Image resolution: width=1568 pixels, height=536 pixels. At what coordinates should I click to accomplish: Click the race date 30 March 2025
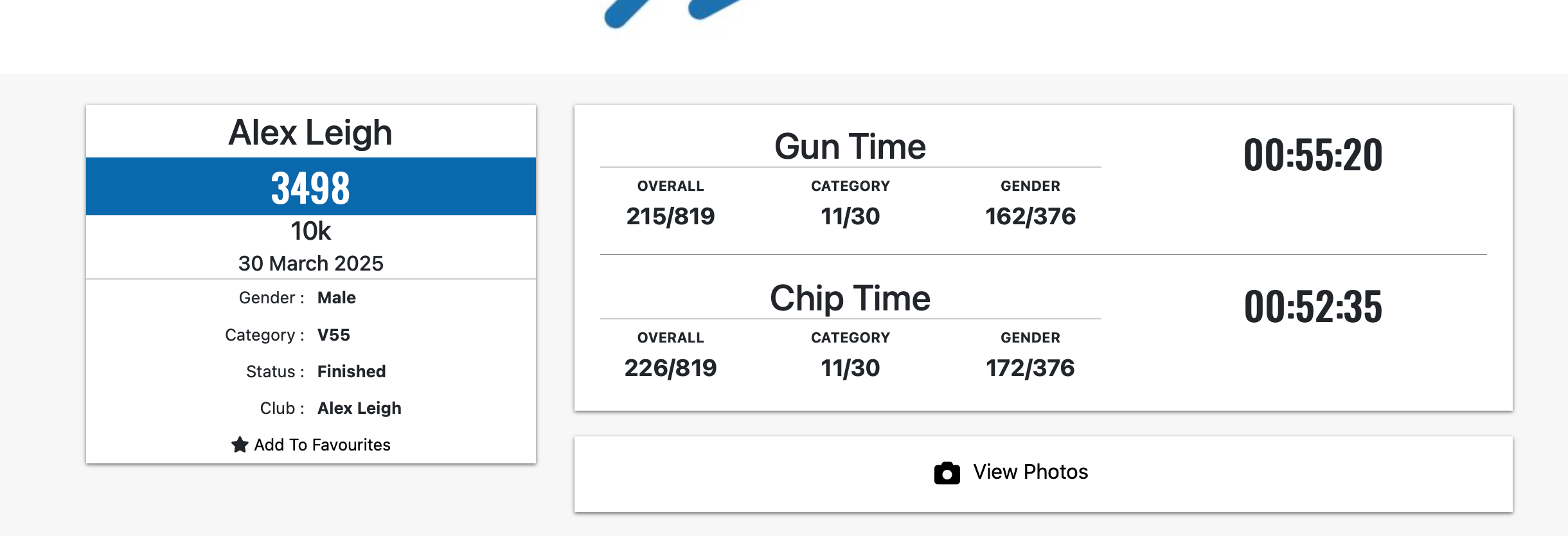(310, 264)
